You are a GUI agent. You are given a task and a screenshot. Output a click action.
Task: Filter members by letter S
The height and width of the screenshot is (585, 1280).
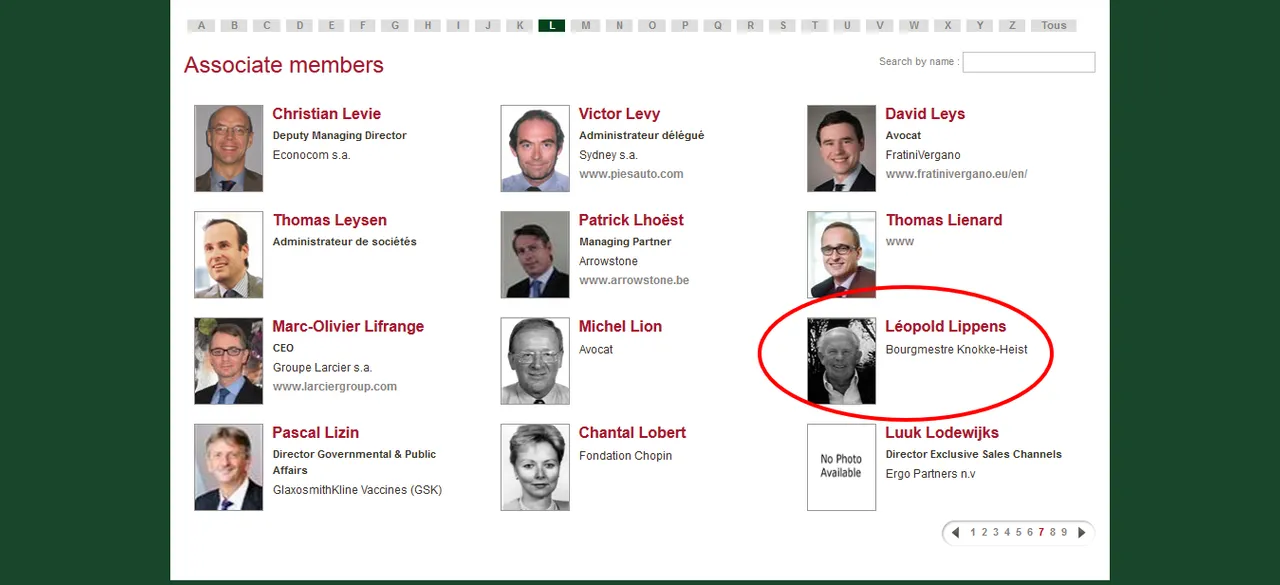pyautogui.click(x=782, y=26)
